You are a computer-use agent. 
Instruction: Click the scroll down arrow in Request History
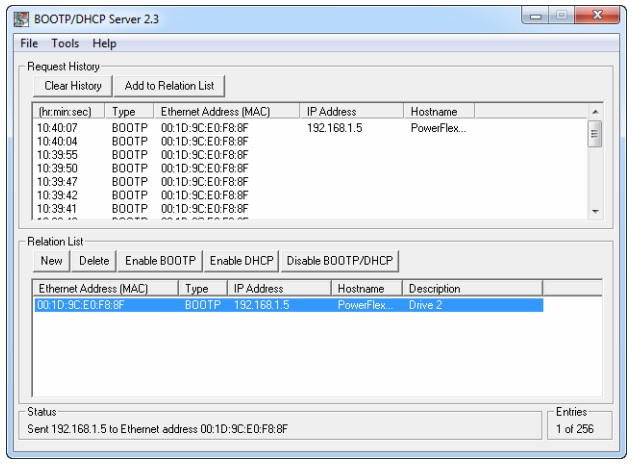pyautogui.click(x=595, y=211)
